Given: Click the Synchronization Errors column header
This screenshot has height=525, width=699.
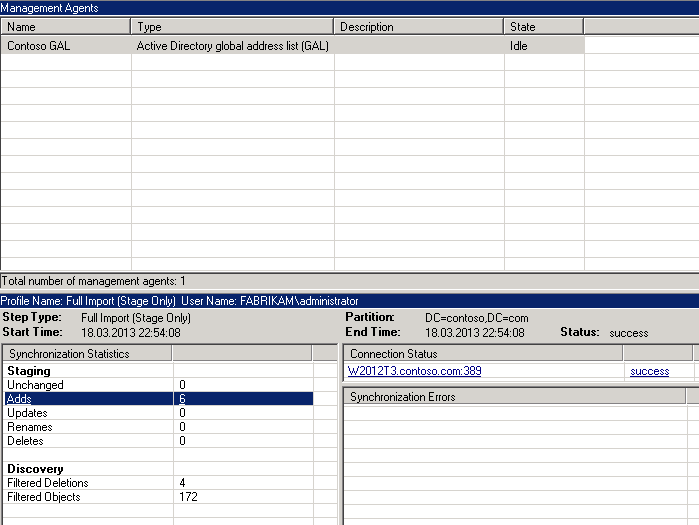Looking at the screenshot, I should point(515,397).
